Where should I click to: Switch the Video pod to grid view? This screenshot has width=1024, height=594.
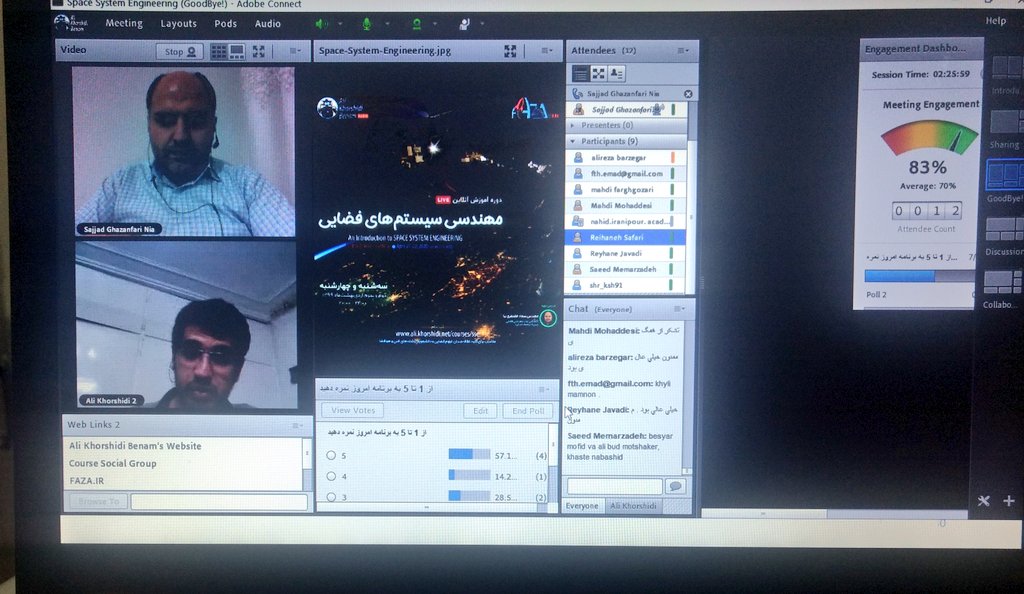click(x=219, y=52)
